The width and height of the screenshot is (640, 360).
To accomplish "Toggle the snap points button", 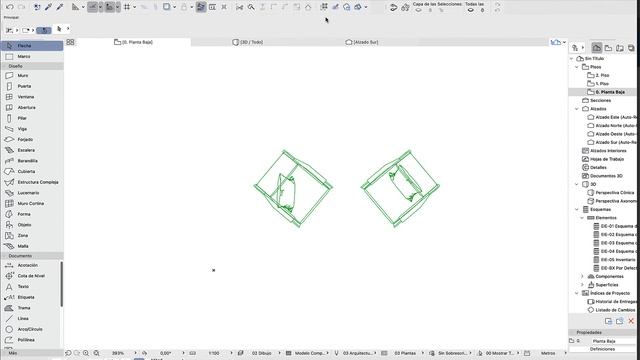I will pyautogui.click(x=109, y=7).
